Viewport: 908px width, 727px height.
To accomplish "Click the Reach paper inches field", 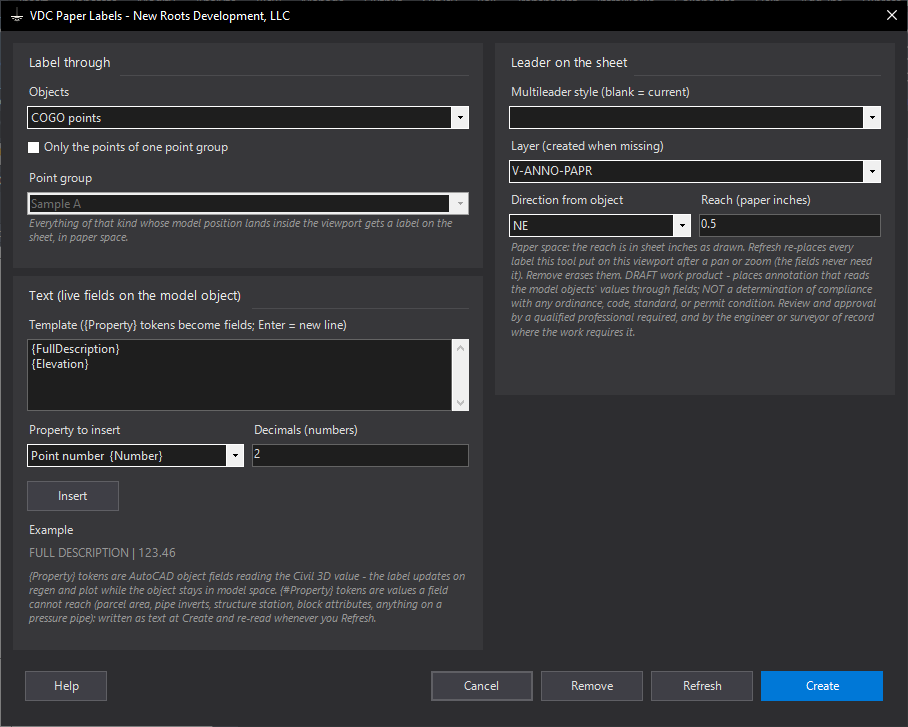I will [x=790, y=225].
